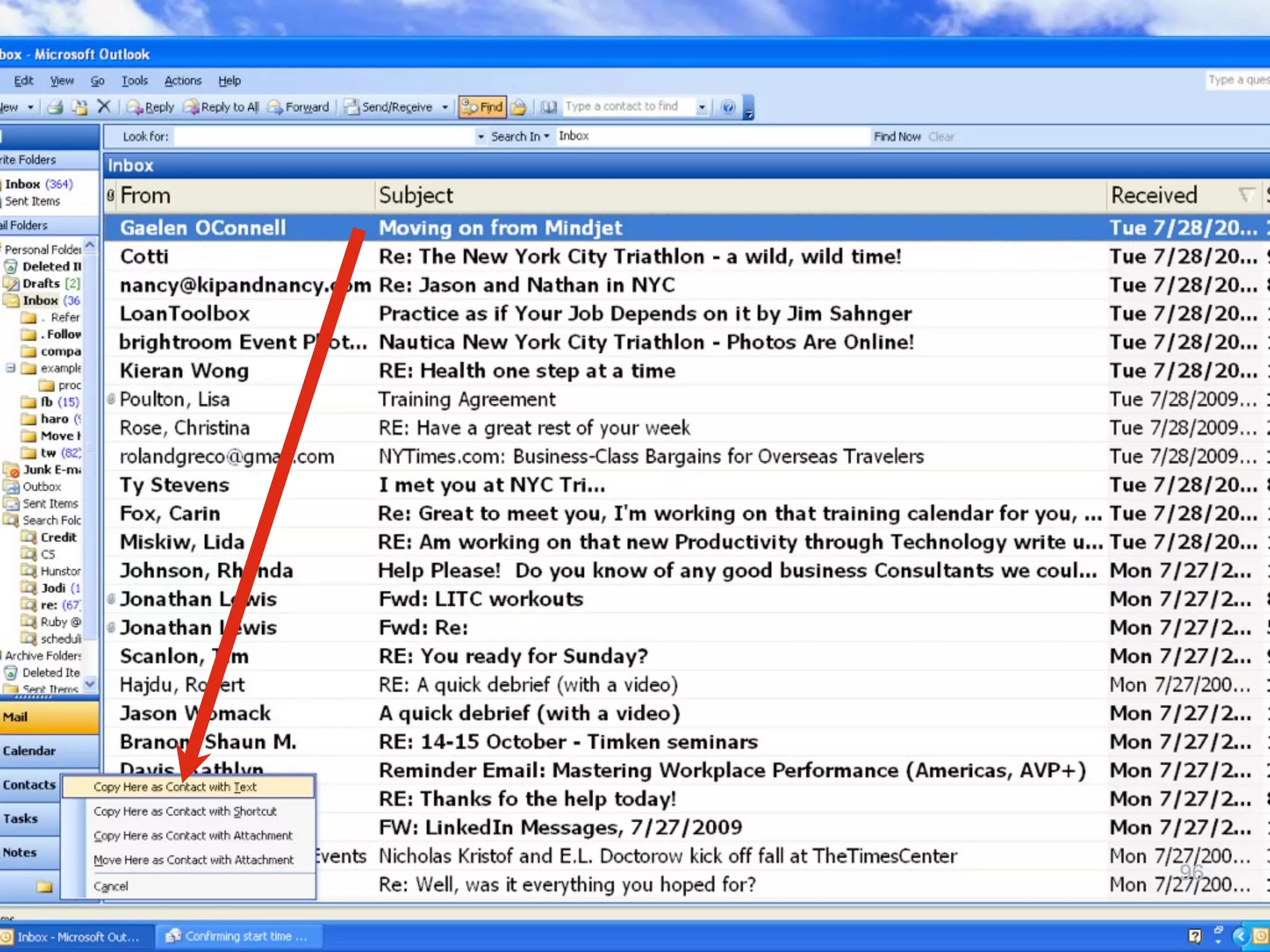
Task: Switch to Calendar in navigation pane
Action: [30, 751]
